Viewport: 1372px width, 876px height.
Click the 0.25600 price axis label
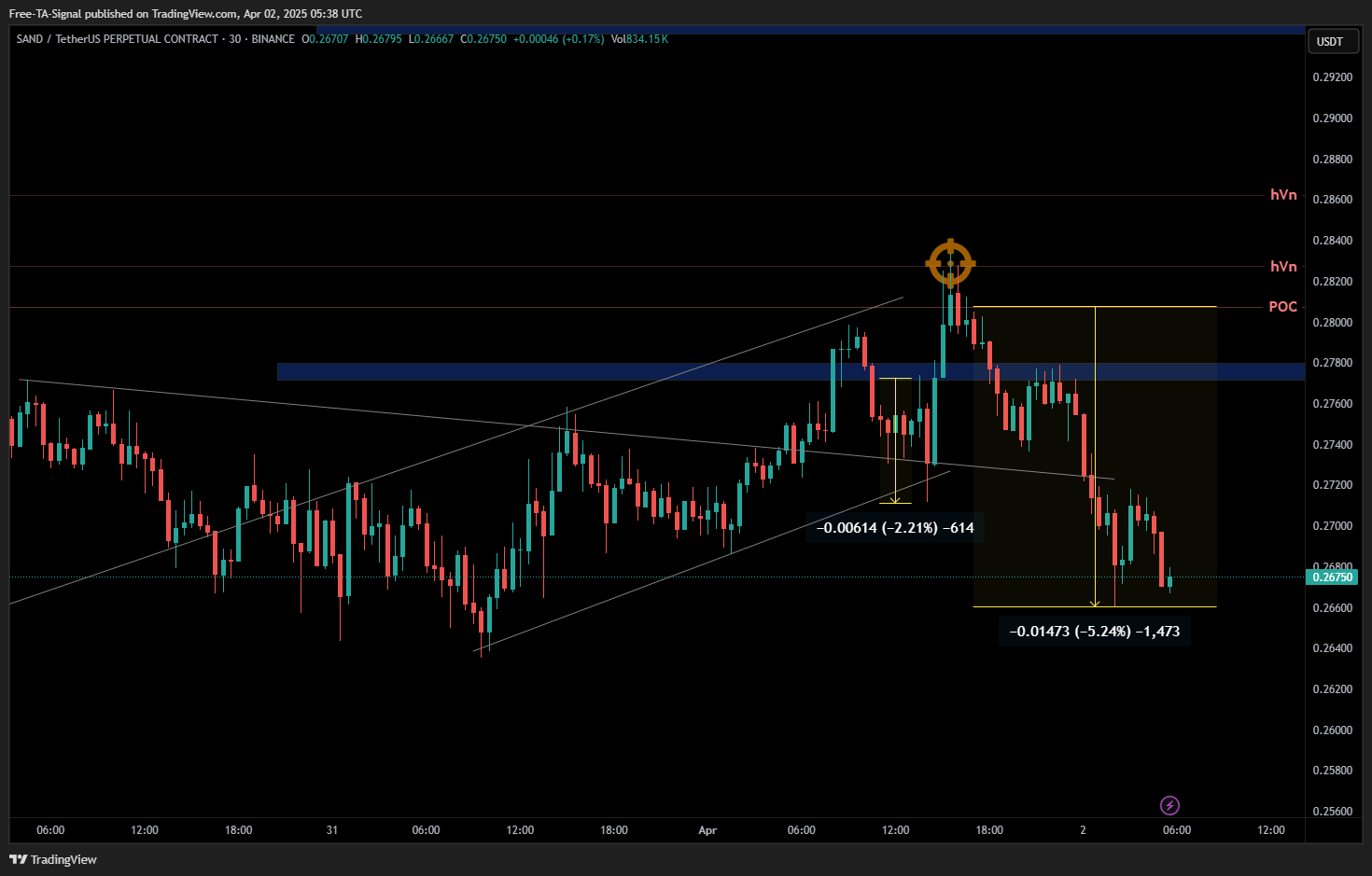pyautogui.click(x=1333, y=812)
